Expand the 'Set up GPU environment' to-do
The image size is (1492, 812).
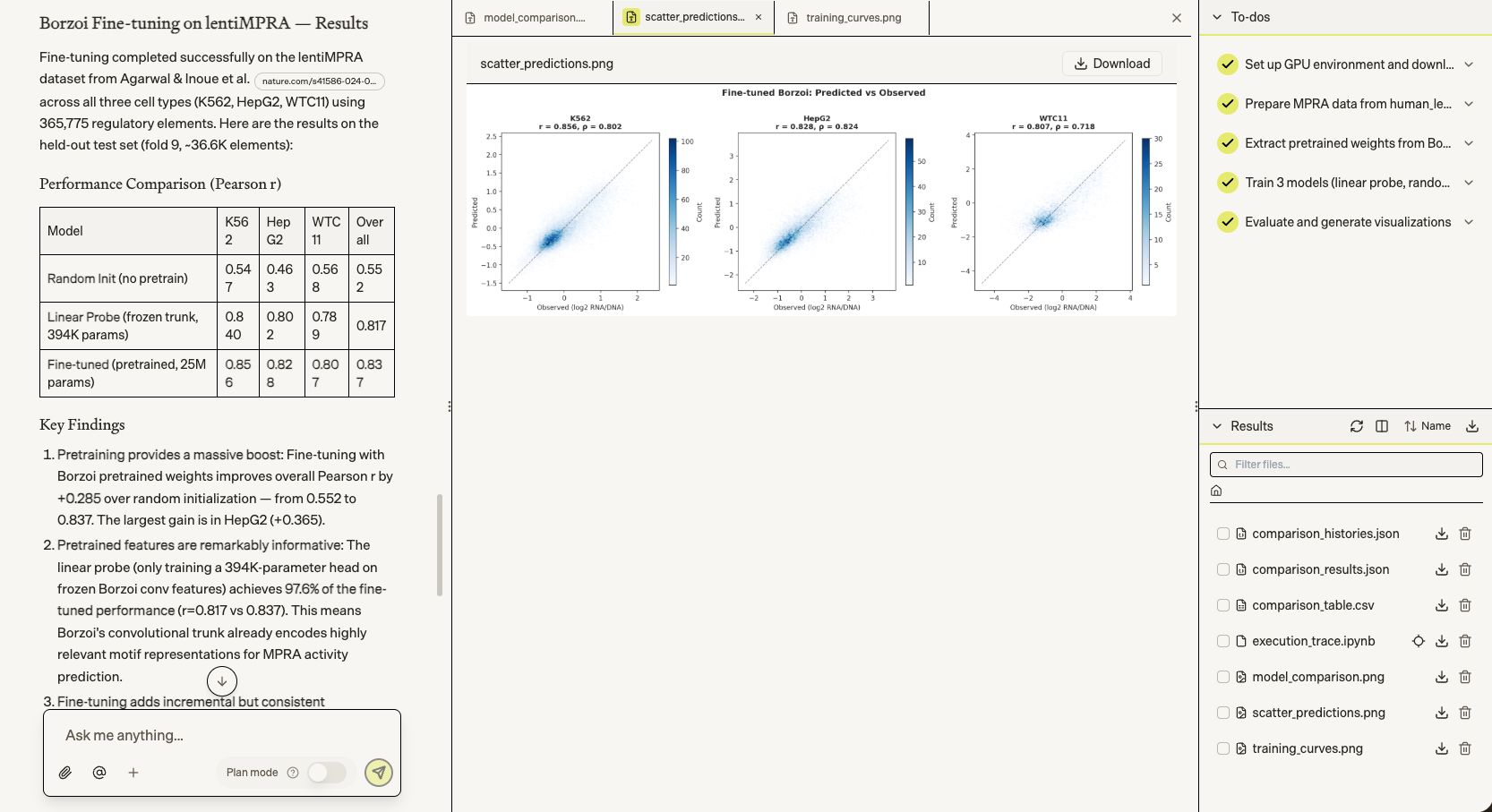[1469, 64]
